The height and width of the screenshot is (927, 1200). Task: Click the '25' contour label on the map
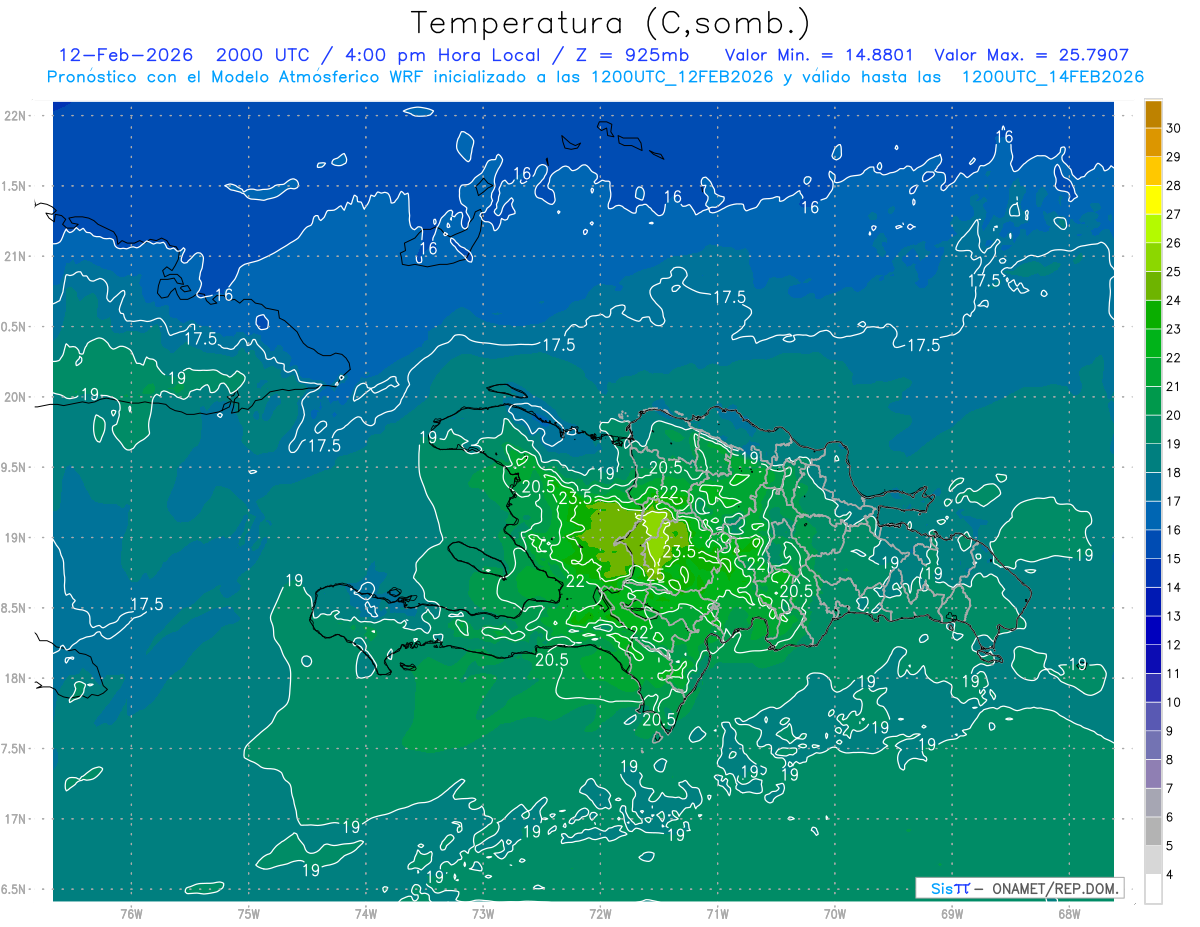click(x=655, y=575)
